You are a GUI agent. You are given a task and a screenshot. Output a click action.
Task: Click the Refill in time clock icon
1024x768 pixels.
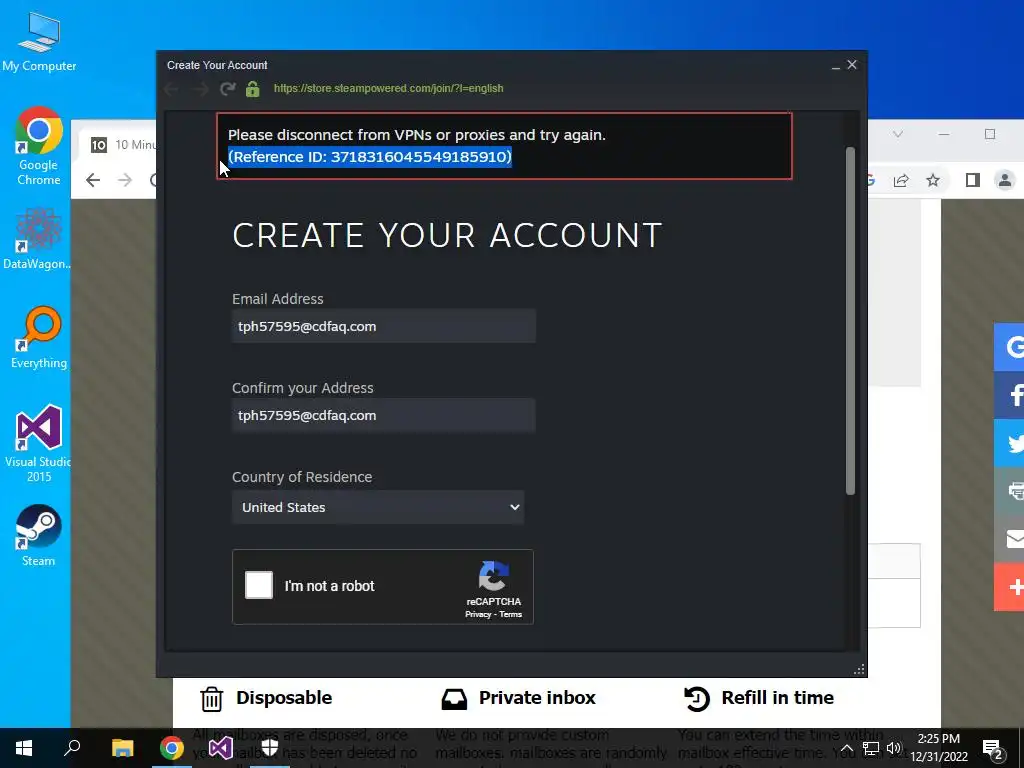point(697,699)
